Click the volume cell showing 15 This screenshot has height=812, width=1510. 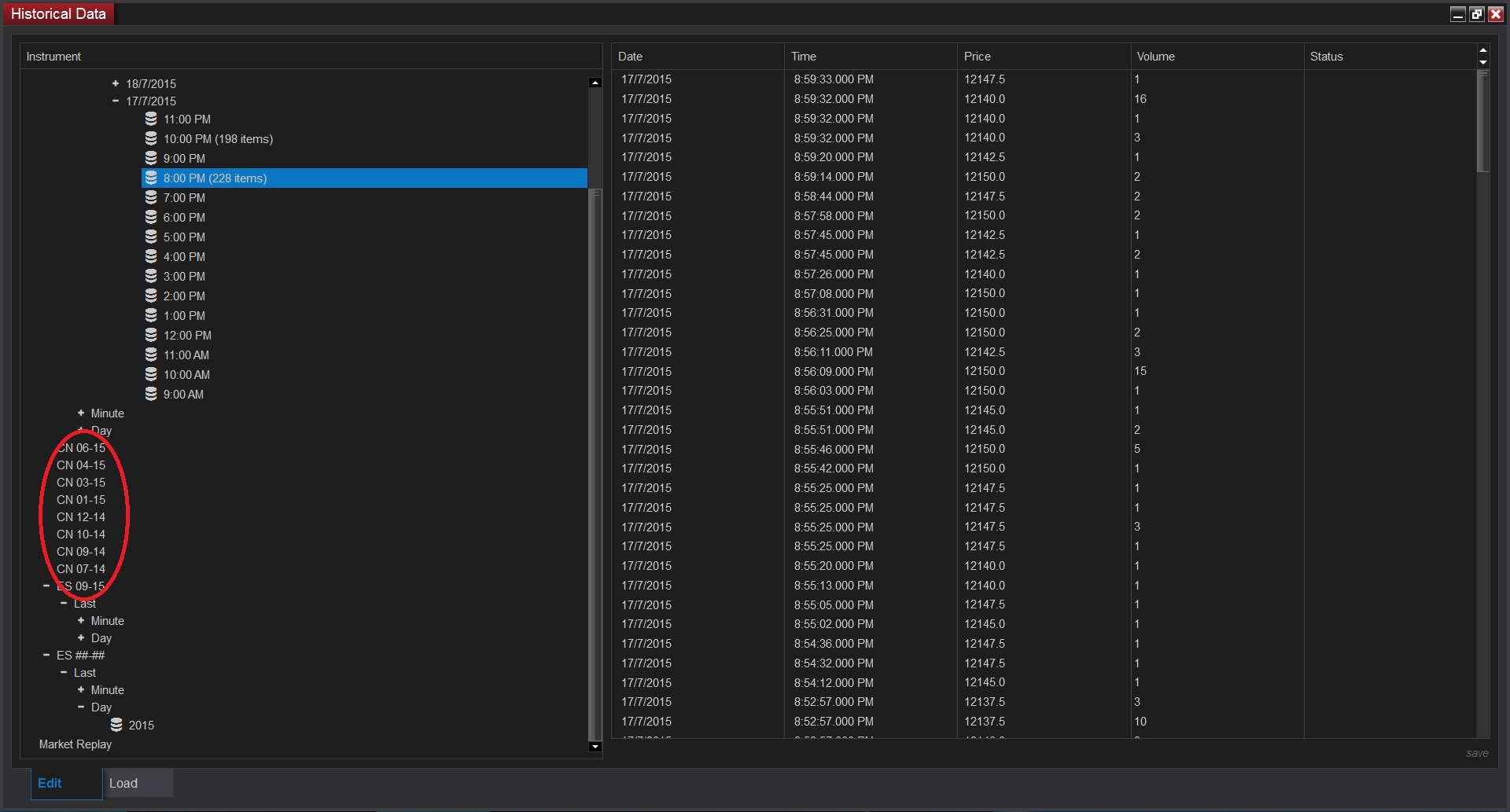click(1140, 371)
